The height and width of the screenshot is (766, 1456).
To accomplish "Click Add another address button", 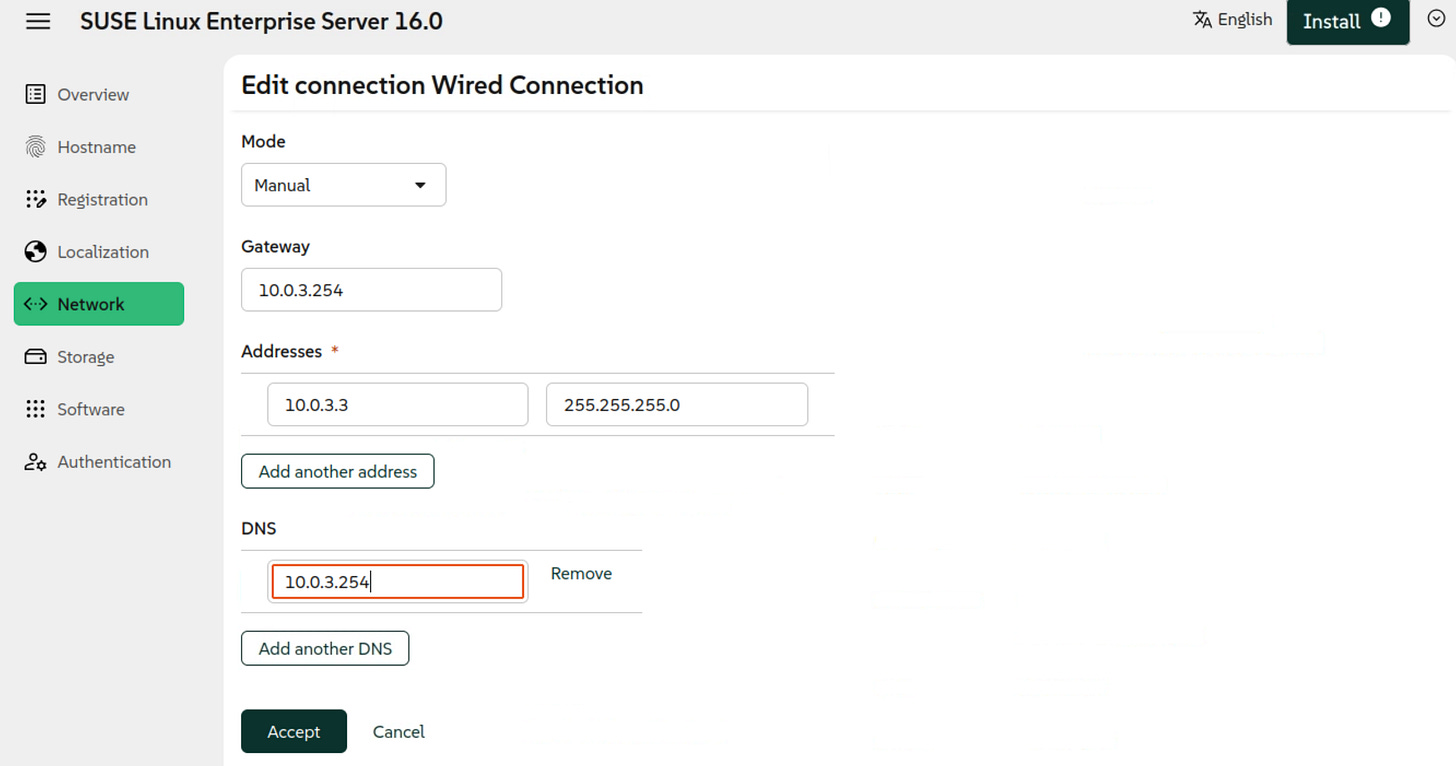I will coord(337,472).
